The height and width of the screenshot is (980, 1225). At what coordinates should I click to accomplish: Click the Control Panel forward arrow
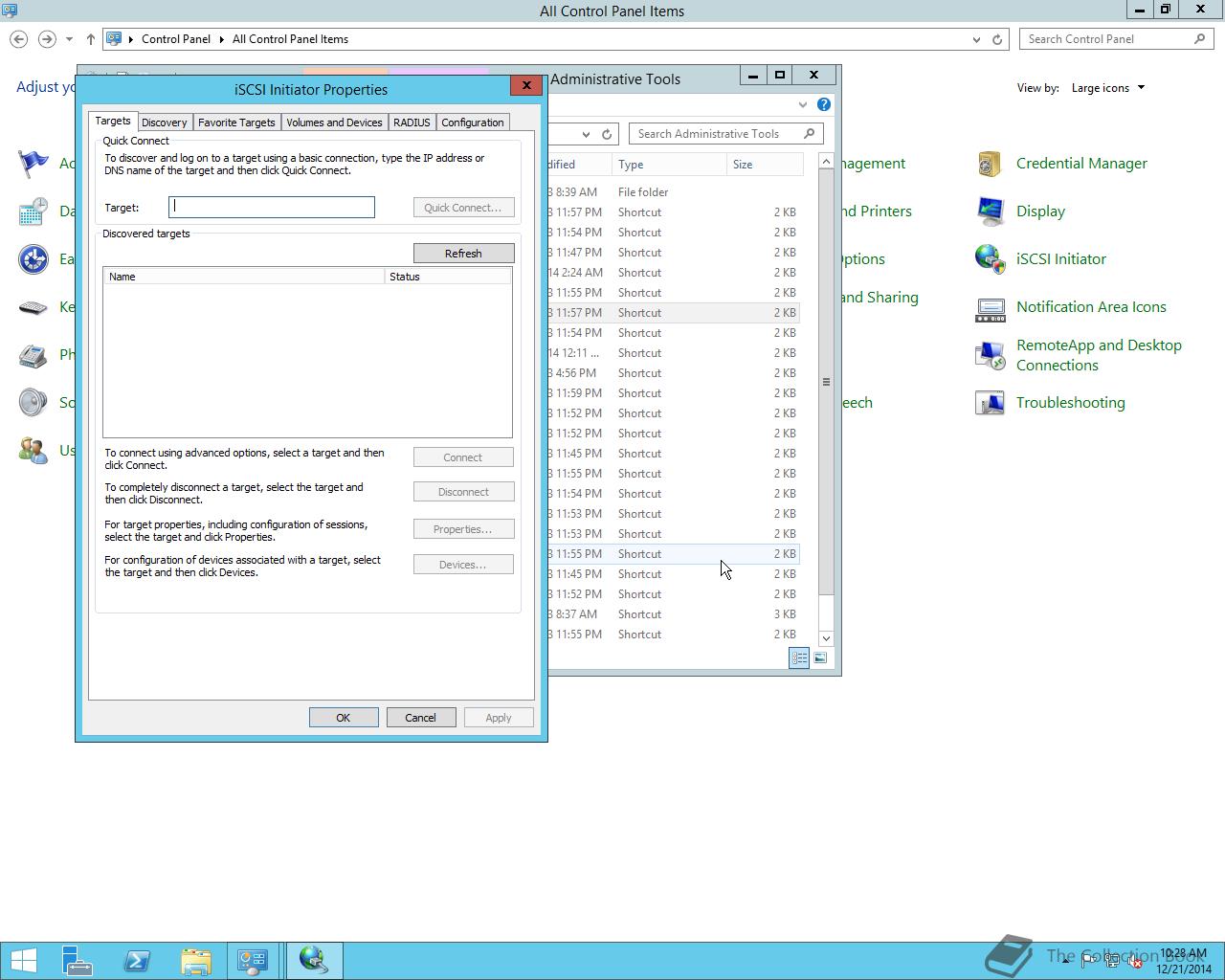pyautogui.click(x=46, y=39)
